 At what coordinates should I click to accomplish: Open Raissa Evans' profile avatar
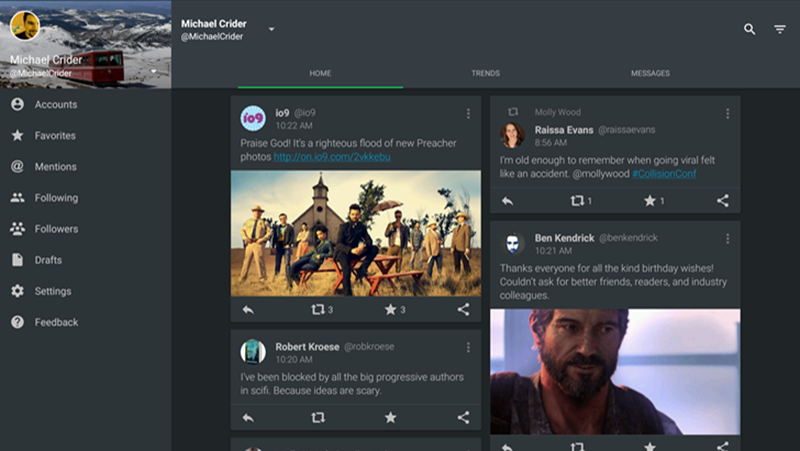(513, 135)
